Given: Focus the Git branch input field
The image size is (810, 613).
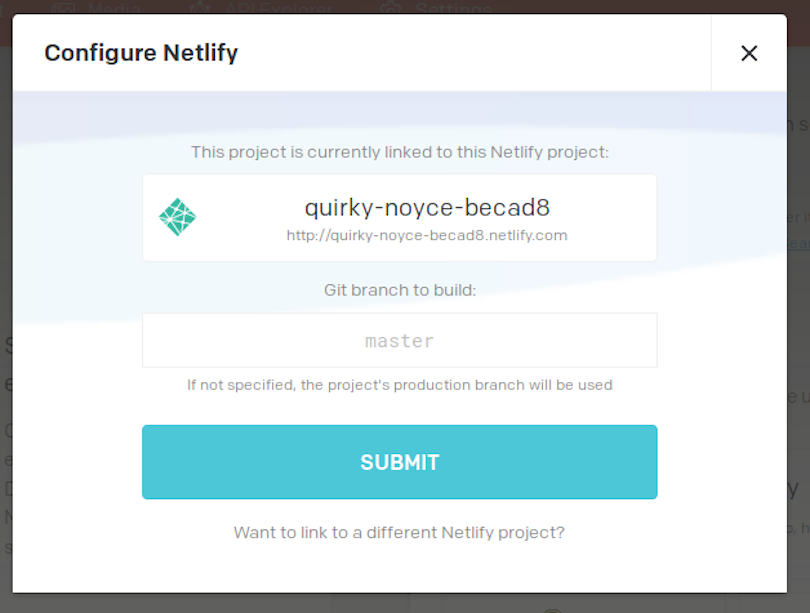Looking at the screenshot, I should [399, 340].
